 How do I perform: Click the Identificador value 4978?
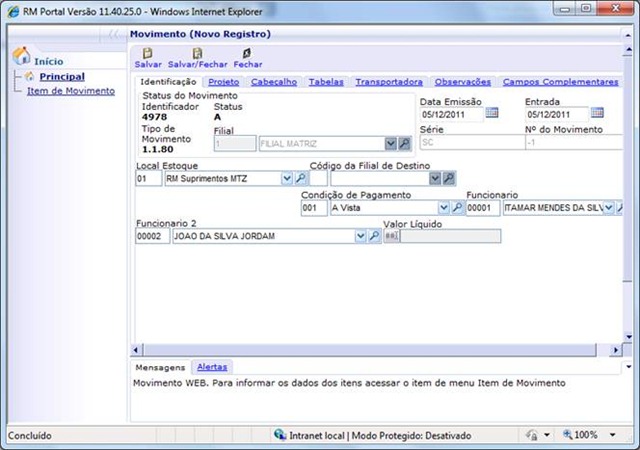[x=154, y=117]
